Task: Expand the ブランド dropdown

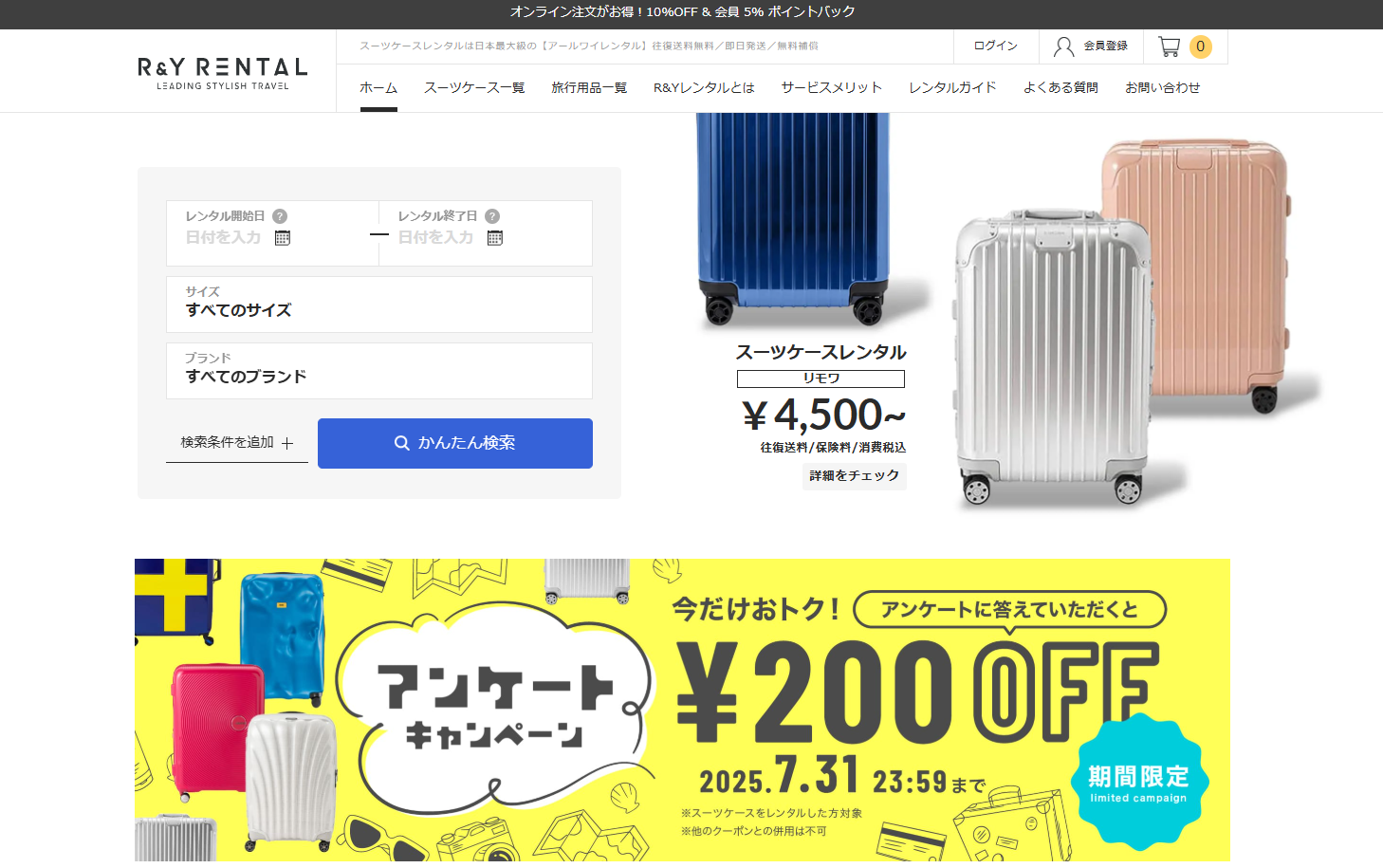Action: pyautogui.click(x=379, y=371)
